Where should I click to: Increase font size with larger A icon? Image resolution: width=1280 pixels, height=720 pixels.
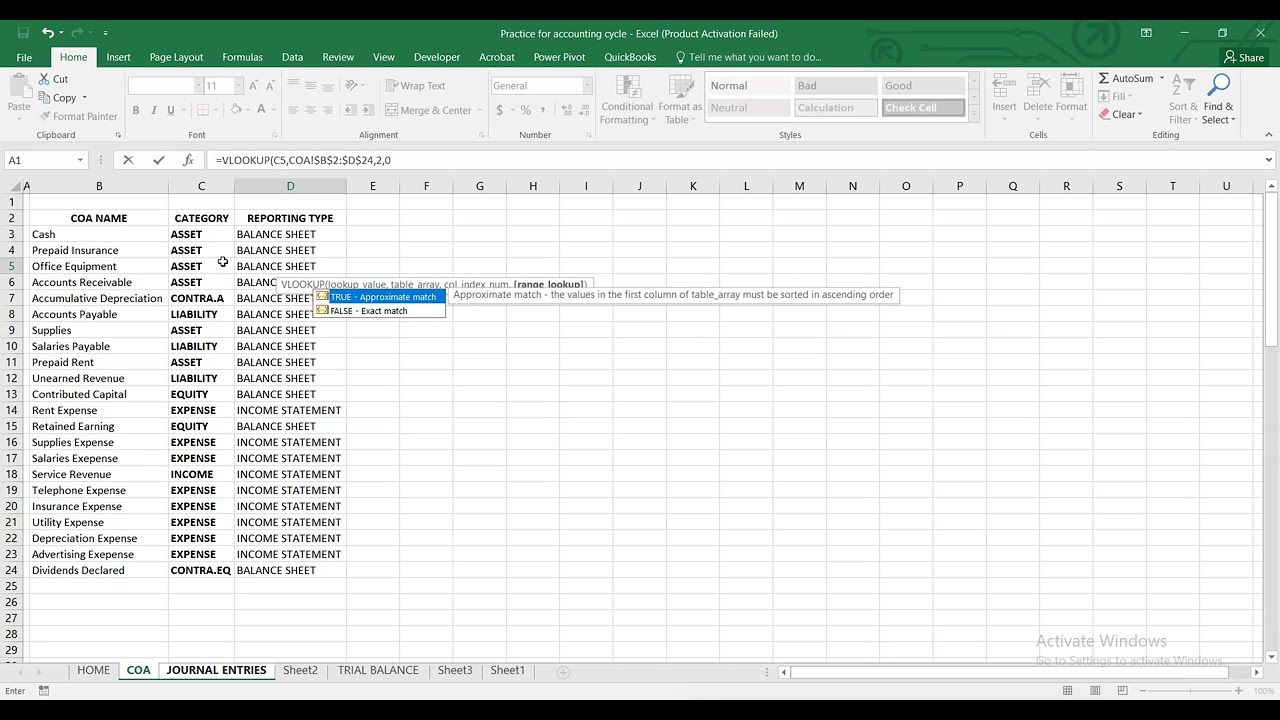pos(254,86)
